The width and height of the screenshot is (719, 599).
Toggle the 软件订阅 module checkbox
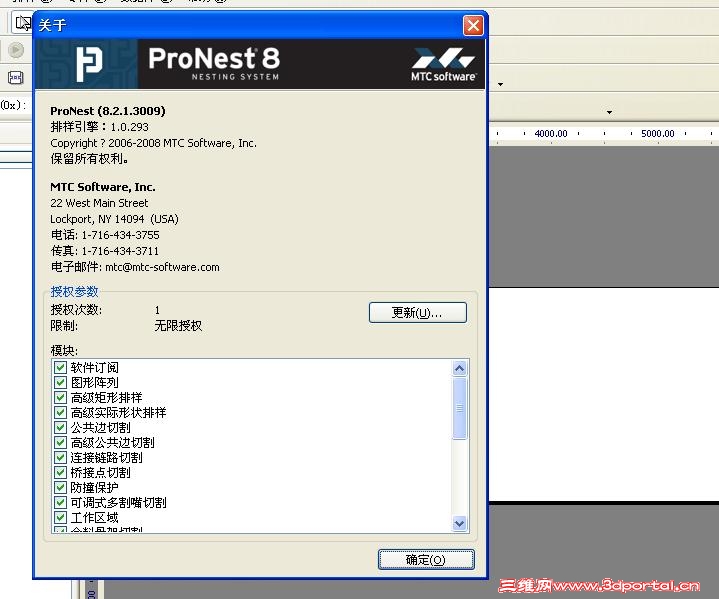click(x=60, y=367)
